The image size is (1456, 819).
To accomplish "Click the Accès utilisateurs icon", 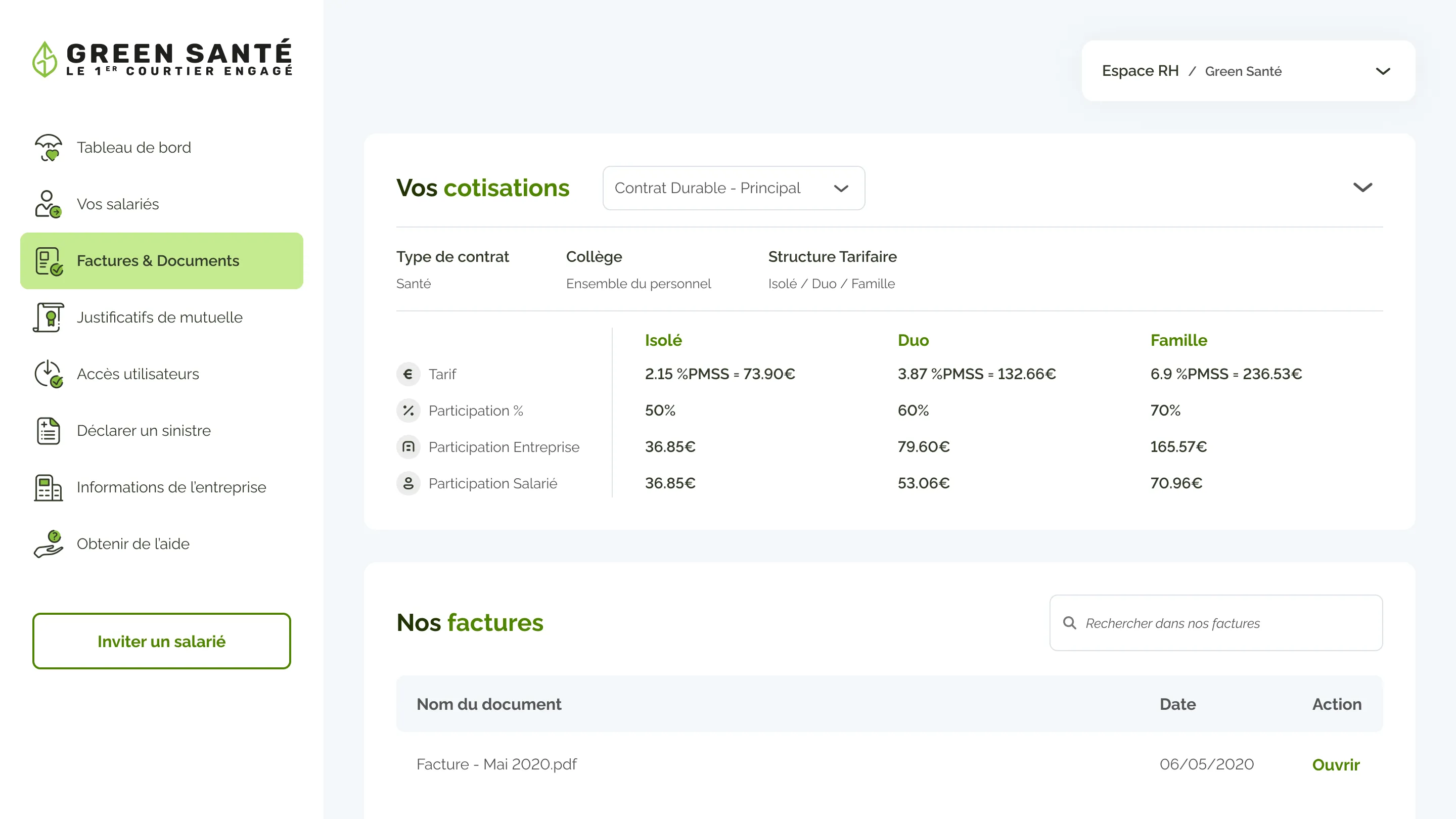I will point(49,374).
